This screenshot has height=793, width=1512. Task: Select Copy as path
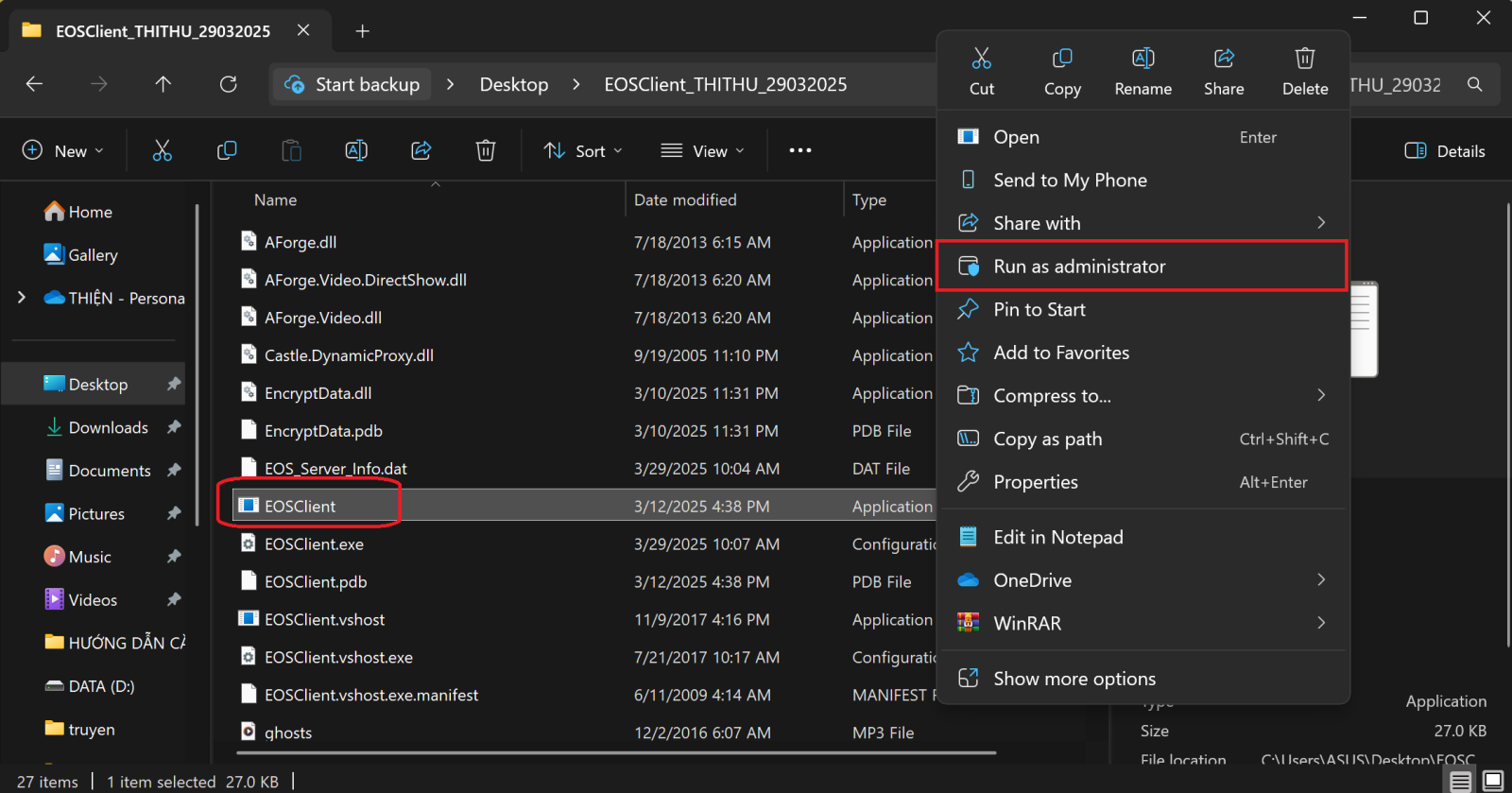[x=1143, y=439]
